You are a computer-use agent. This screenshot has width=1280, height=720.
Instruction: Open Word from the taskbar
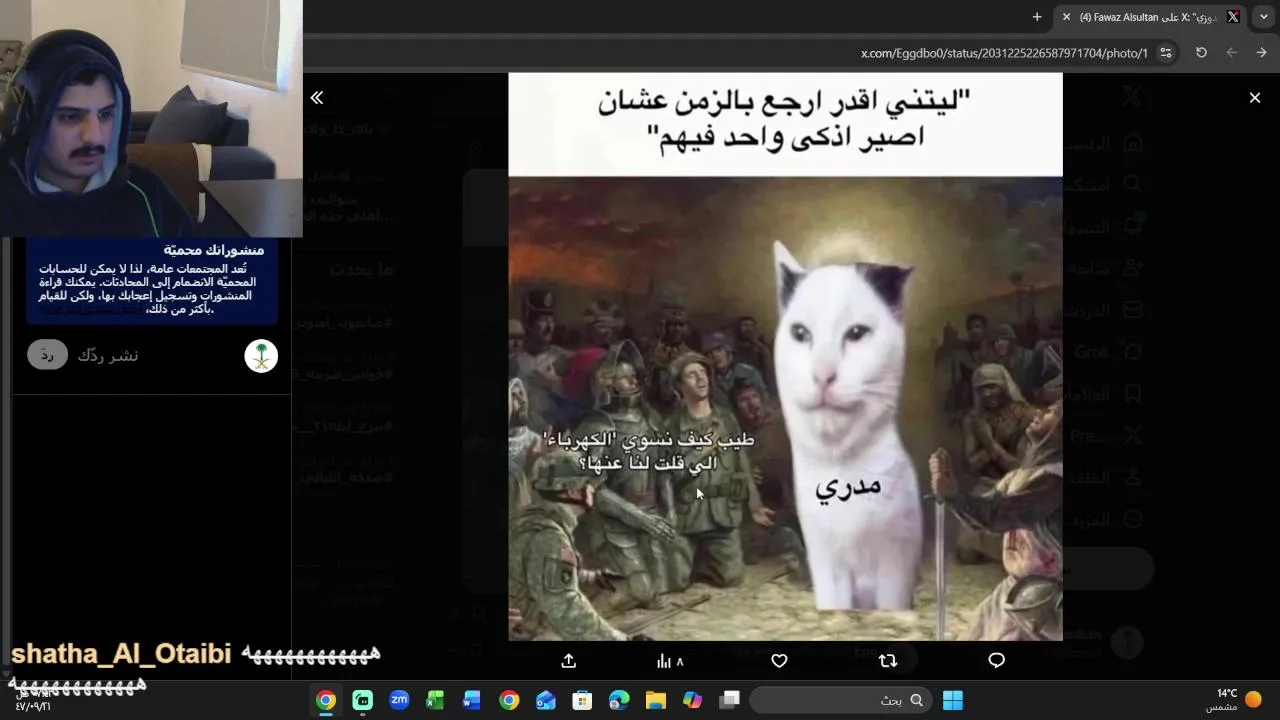click(472, 700)
